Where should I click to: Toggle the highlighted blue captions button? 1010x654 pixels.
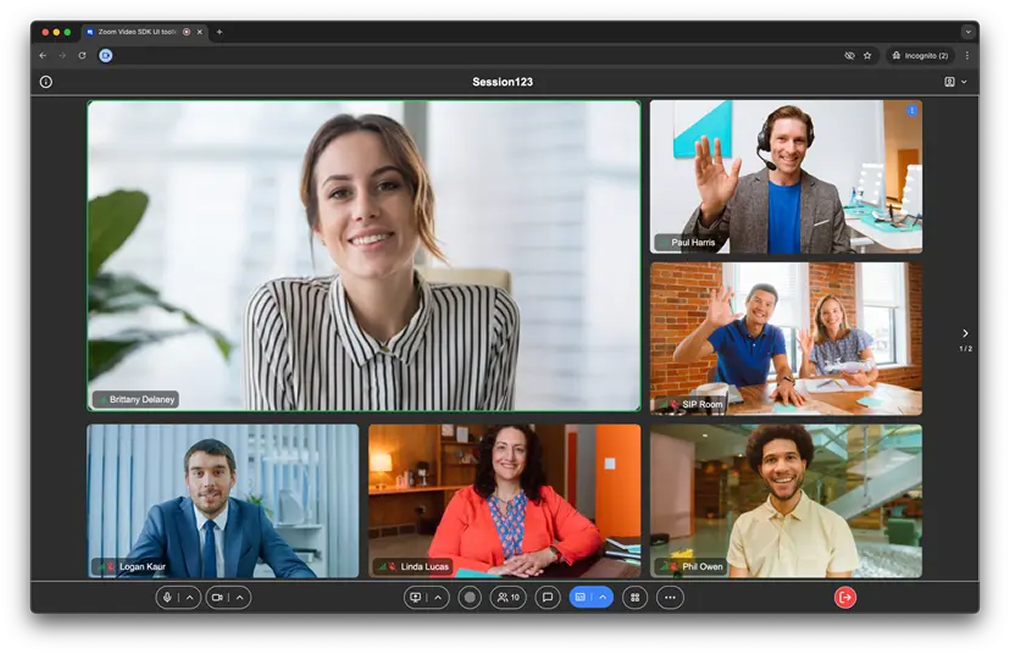click(580, 597)
